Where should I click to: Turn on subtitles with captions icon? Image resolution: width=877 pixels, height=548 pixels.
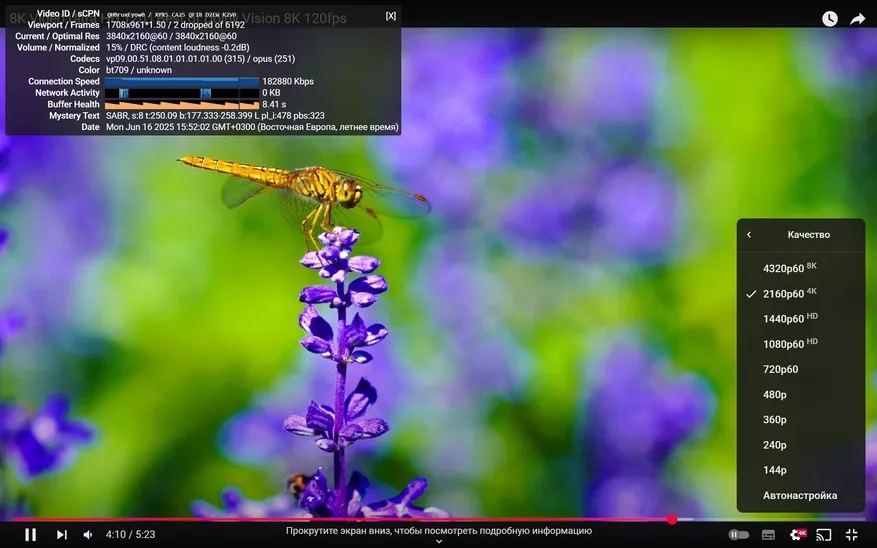768,535
